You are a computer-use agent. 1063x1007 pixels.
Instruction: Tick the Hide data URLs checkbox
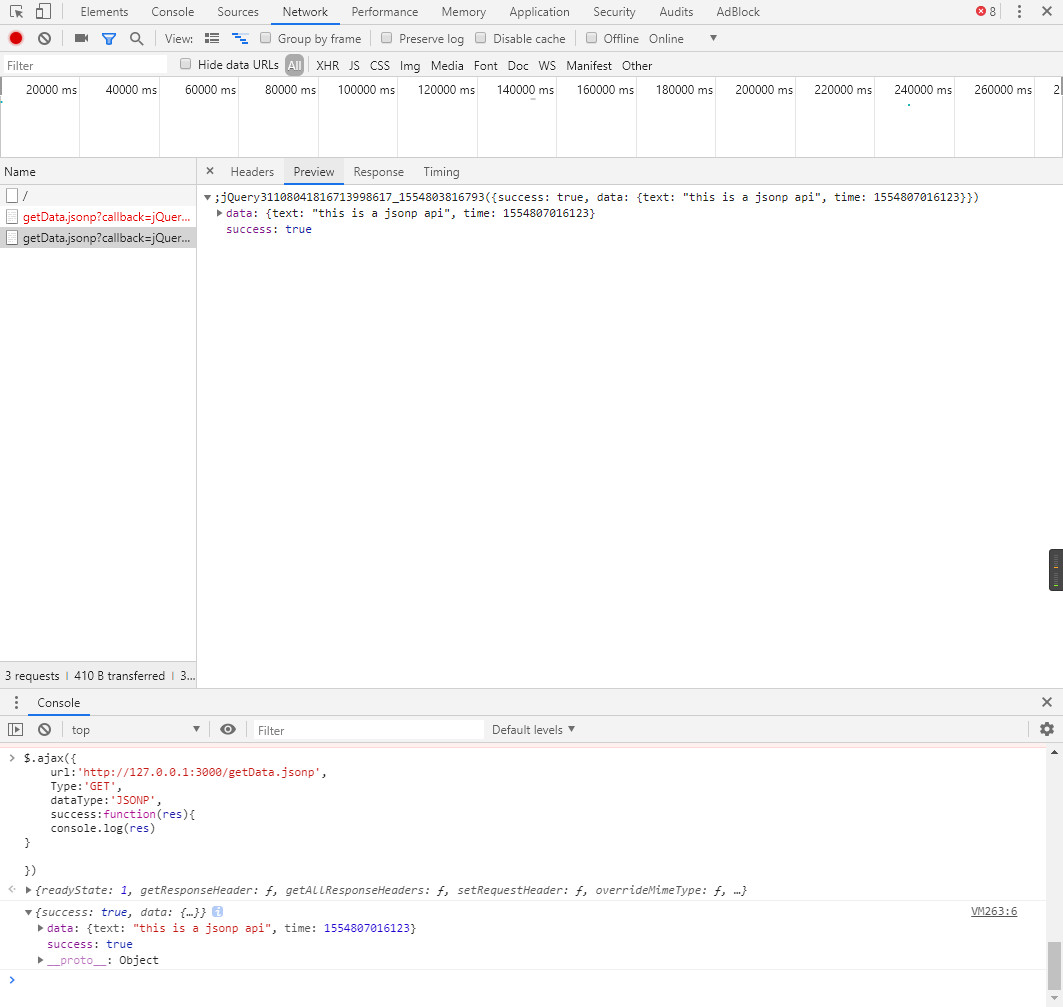[185, 64]
